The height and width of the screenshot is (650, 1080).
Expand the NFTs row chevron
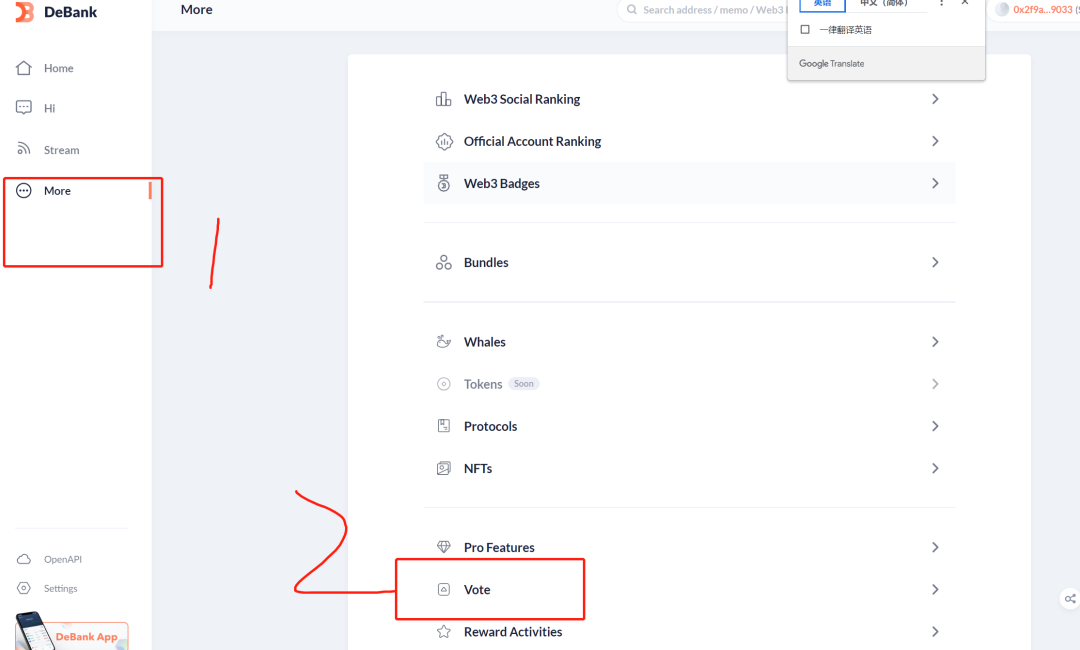pyautogui.click(x=935, y=468)
